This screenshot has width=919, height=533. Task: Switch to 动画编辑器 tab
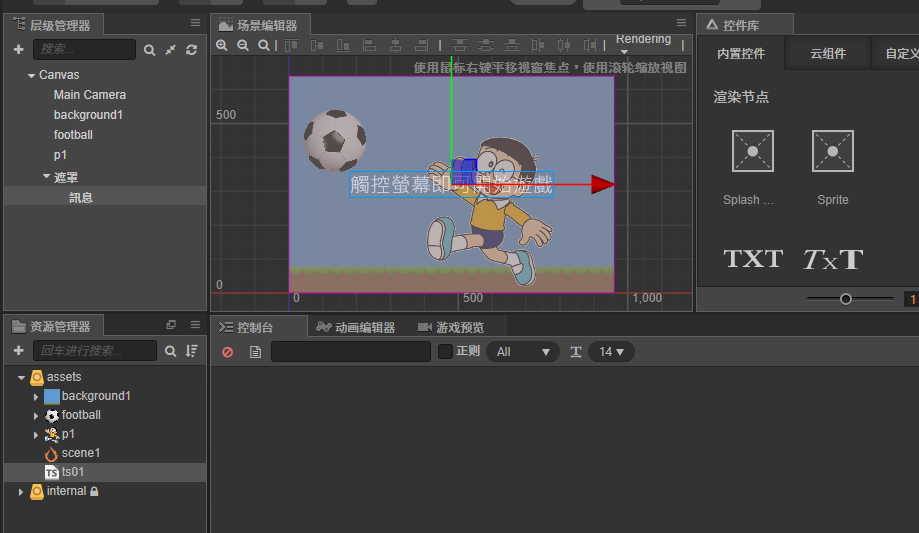[x=356, y=327]
